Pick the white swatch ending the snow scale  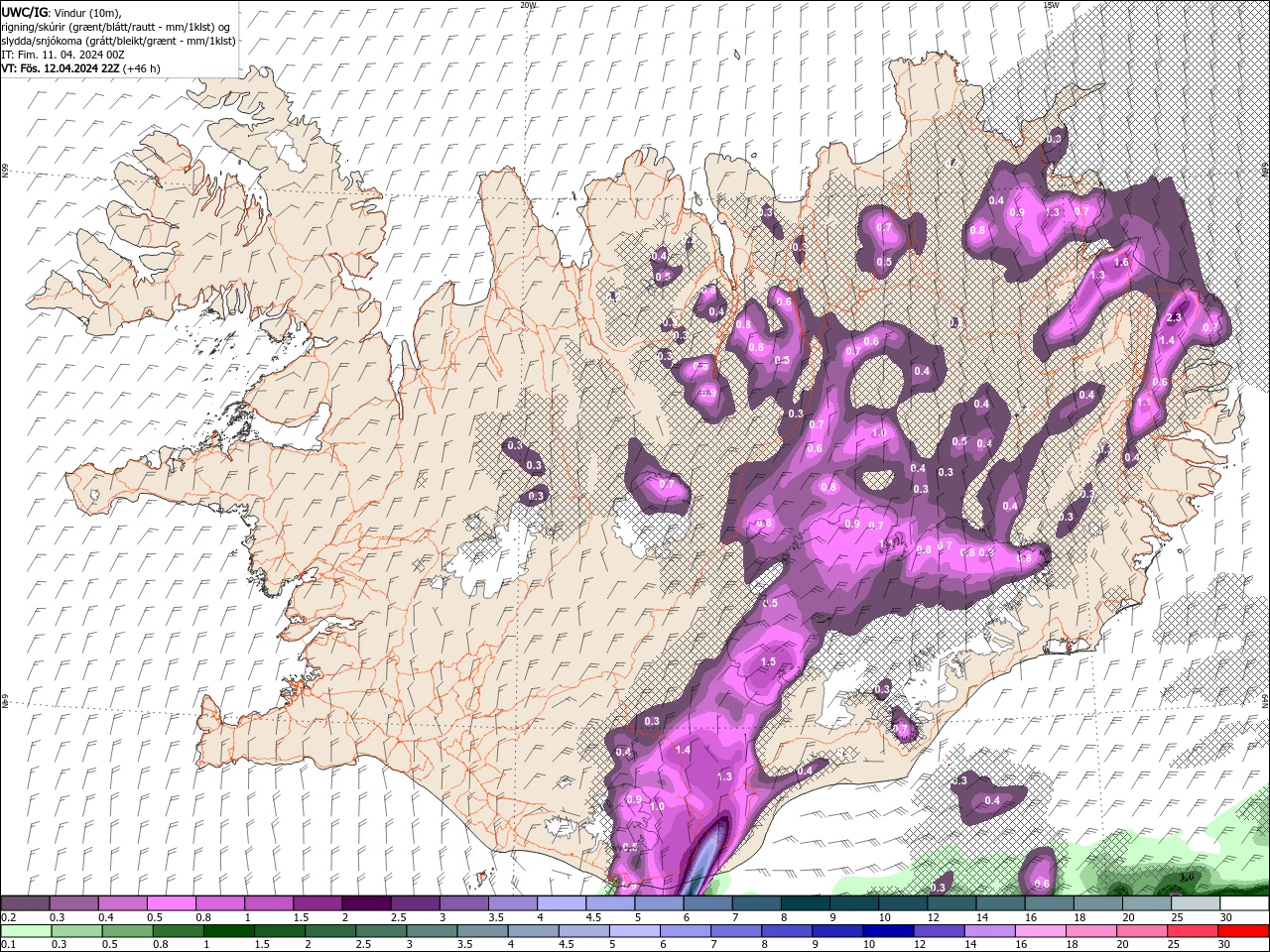pos(1243,903)
